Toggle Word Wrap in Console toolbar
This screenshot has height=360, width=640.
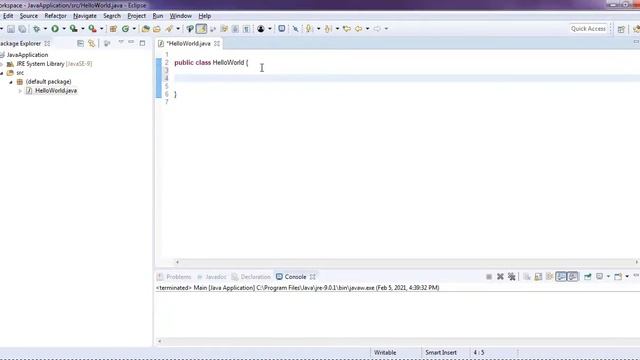(549, 277)
